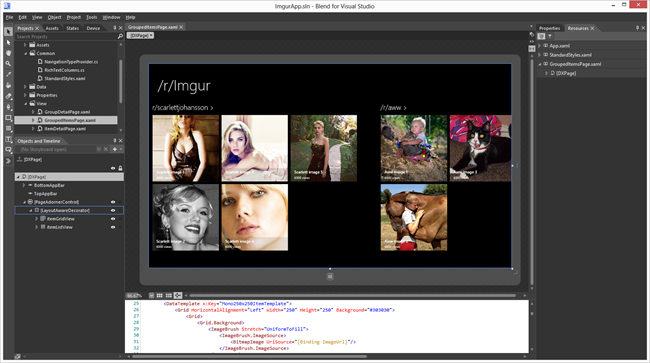Open the Object menu
The image size is (650, 363).
click(x=54, y=17)
